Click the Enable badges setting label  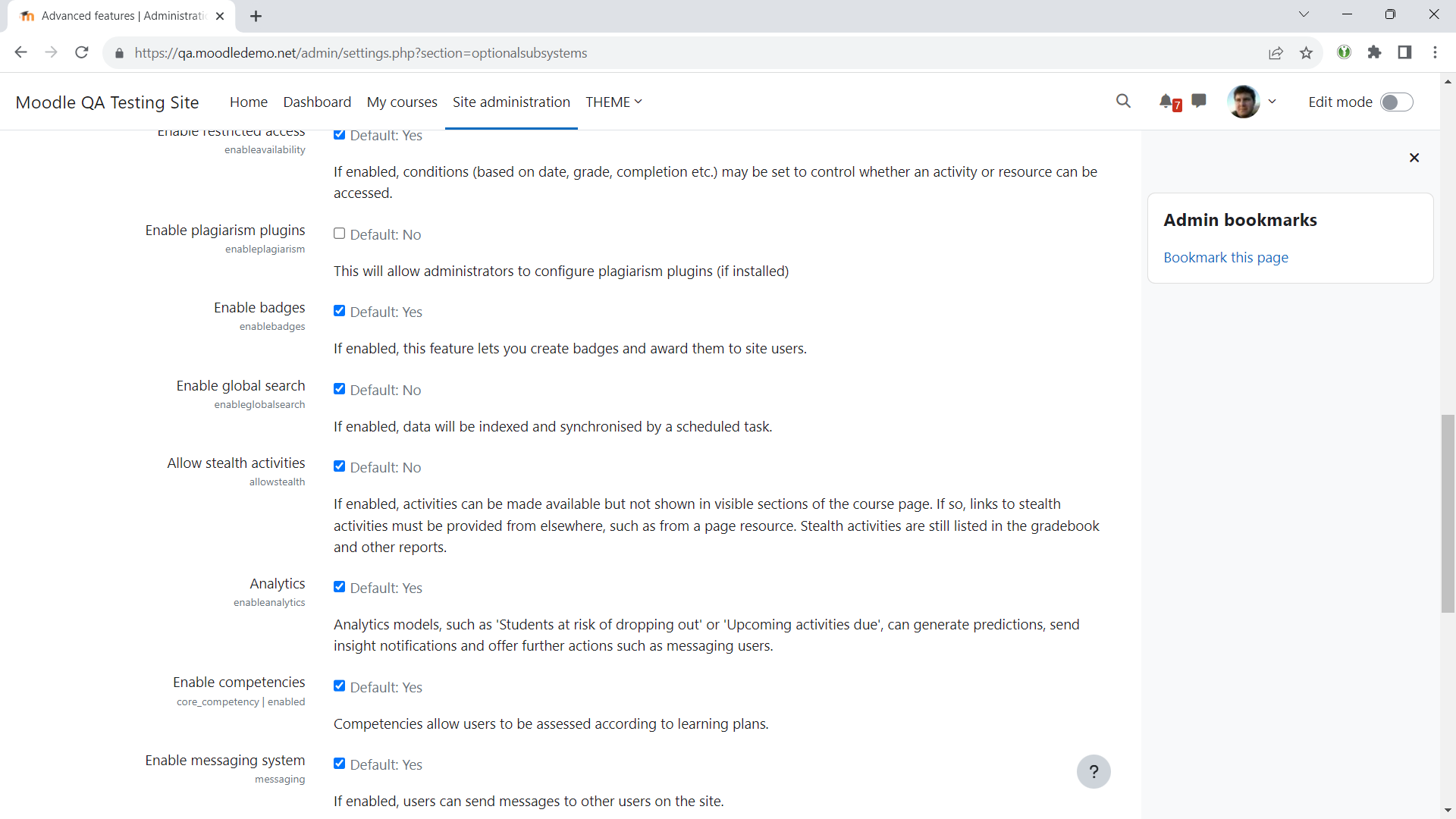[x=259, y=308]
